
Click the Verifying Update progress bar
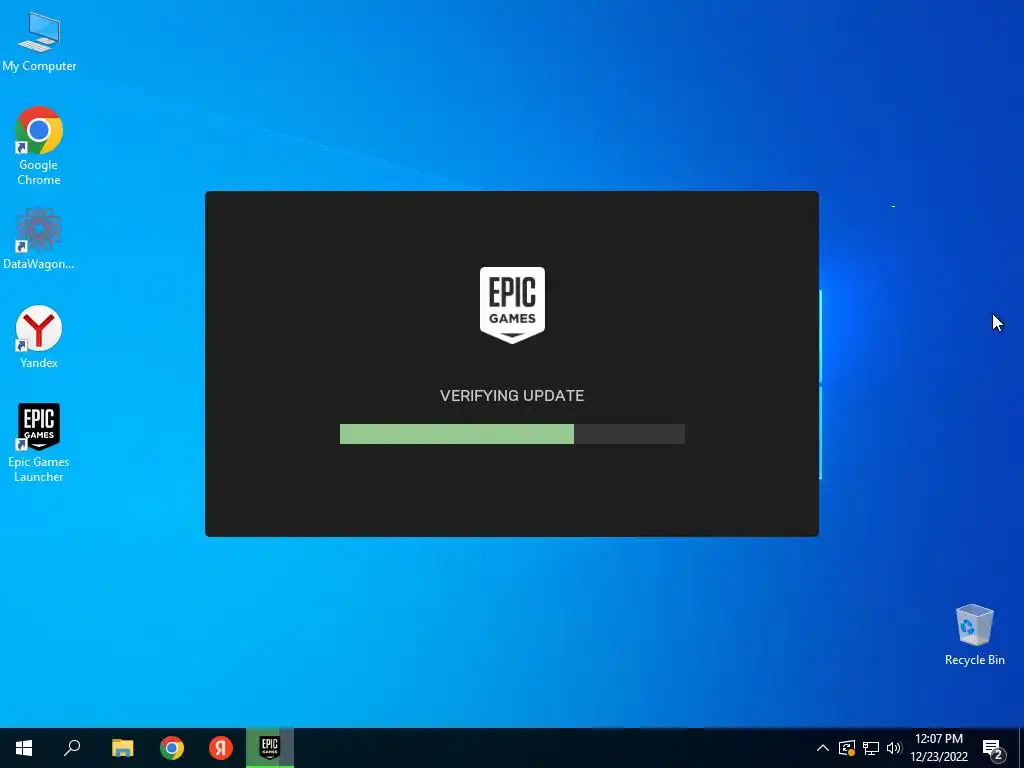(512, 434)
